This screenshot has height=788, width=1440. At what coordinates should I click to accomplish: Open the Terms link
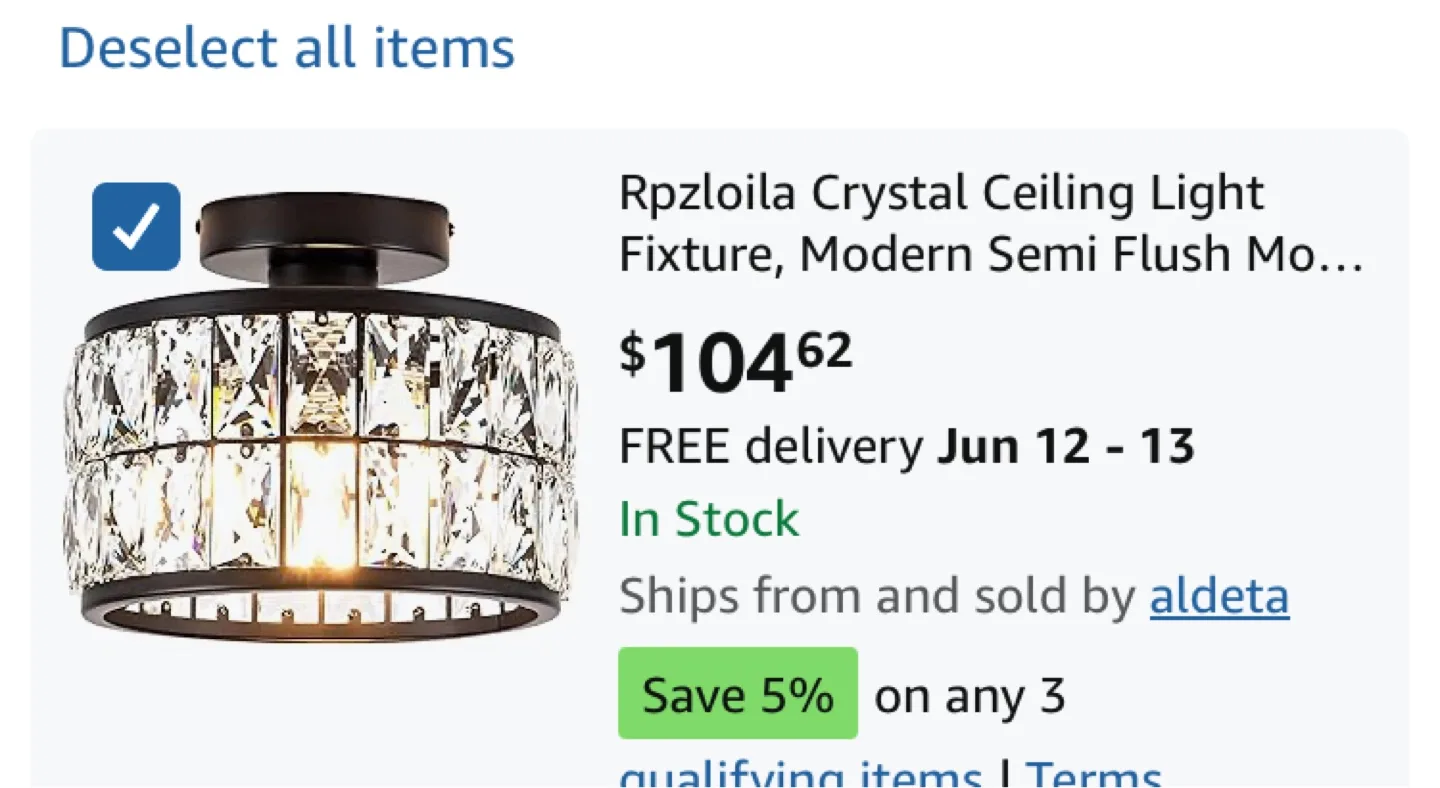coord(1093,775)
